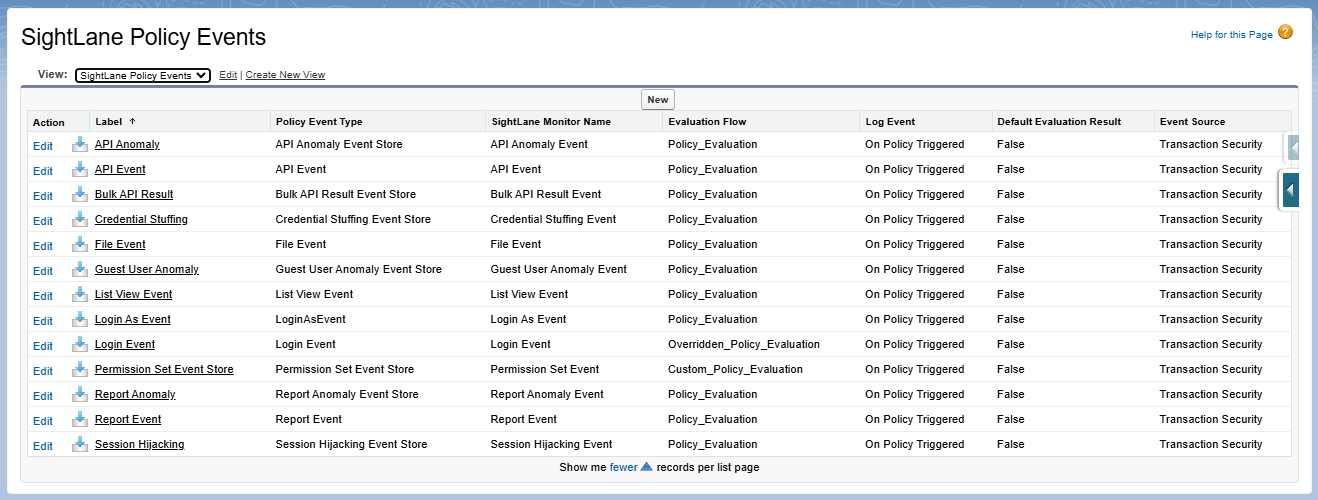Click the orange help question mark icon
The height and width of the screenshot is (500, 1318).
pos(1286,32)
